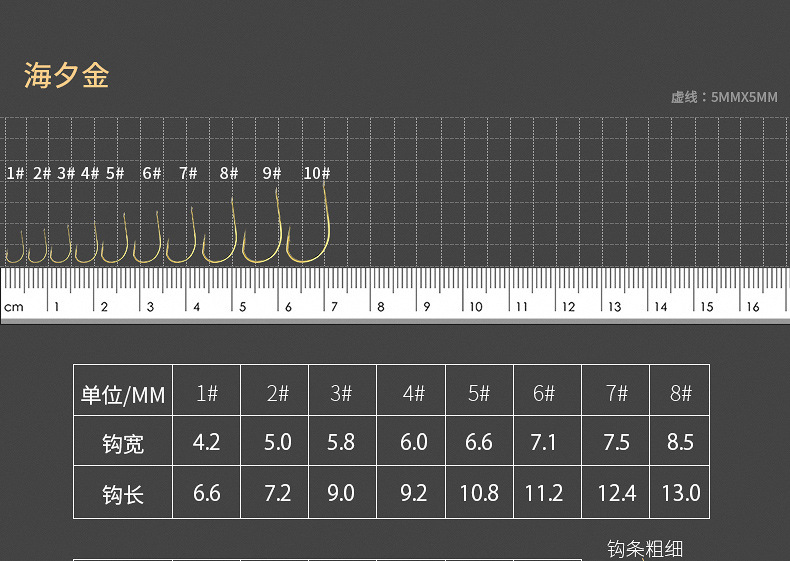Click the number 16 on the ruler
Viewport: 790px width, 561px height.
click(753, 306)
